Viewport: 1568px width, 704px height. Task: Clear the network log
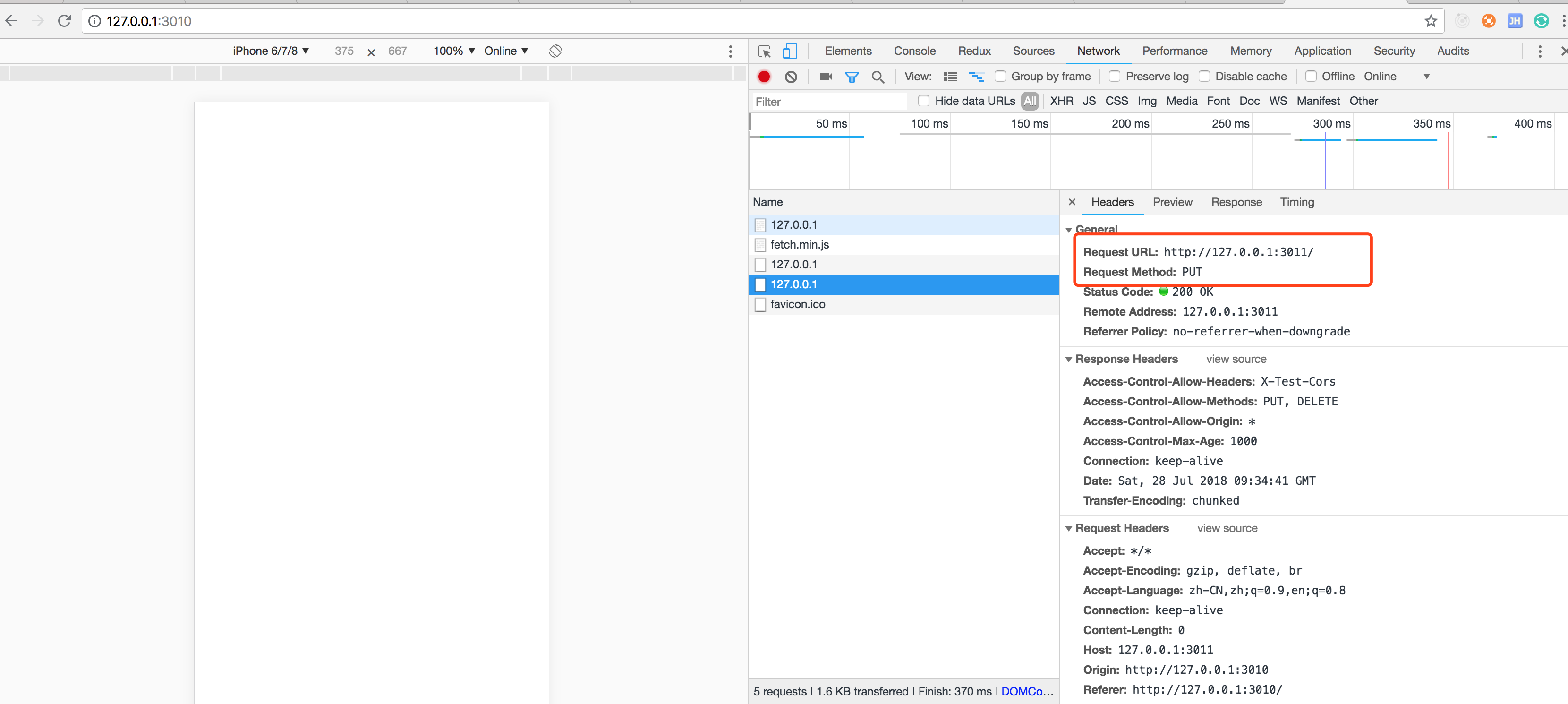(x=791, y=77)
